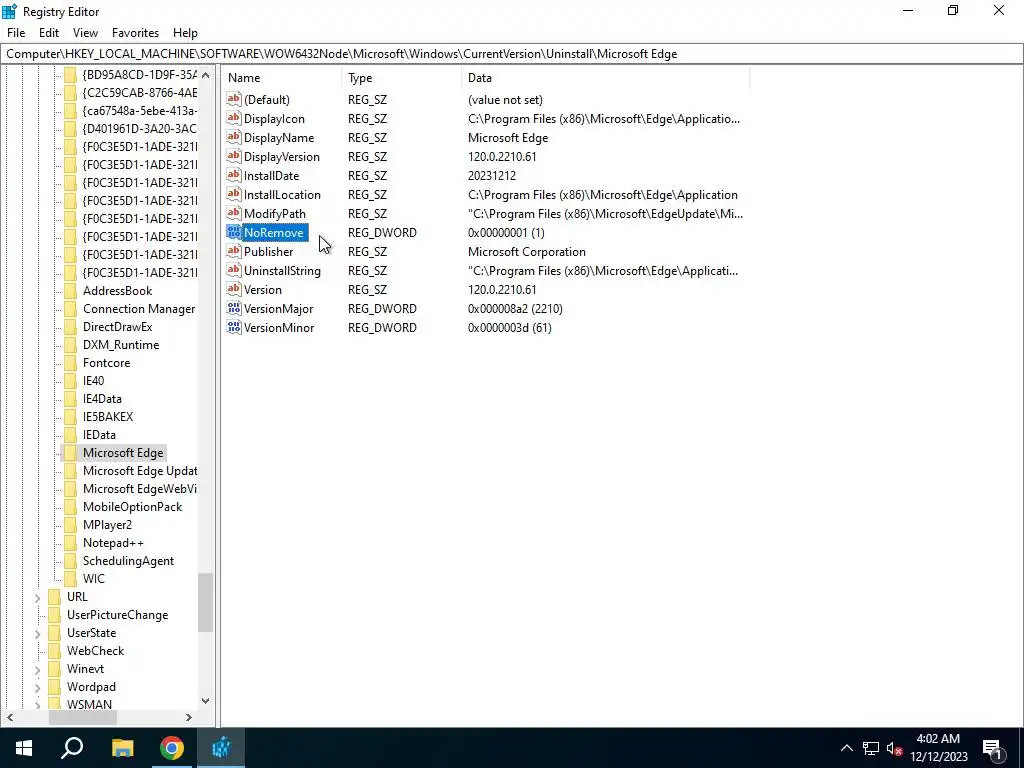Viewport: 1024px width, 768px height.
Task: Select the DisplayVersion string value icon
Action: tap(234, 156)
